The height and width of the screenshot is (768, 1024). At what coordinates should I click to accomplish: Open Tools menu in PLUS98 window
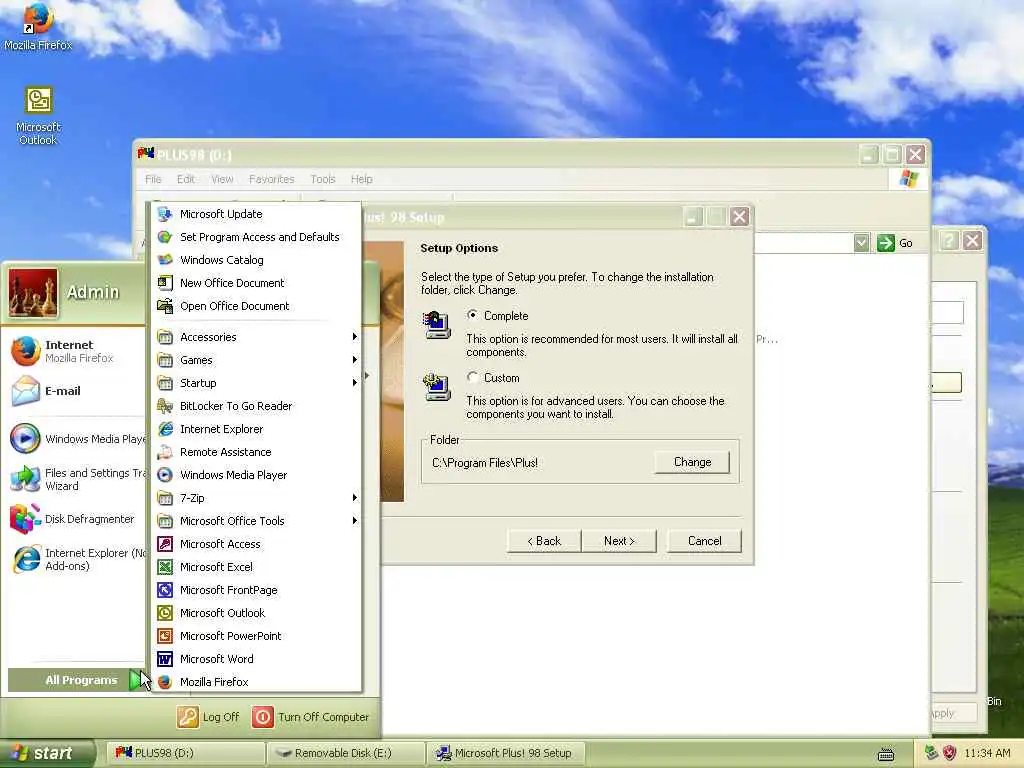pyautogui.click(x=323, y=179)
